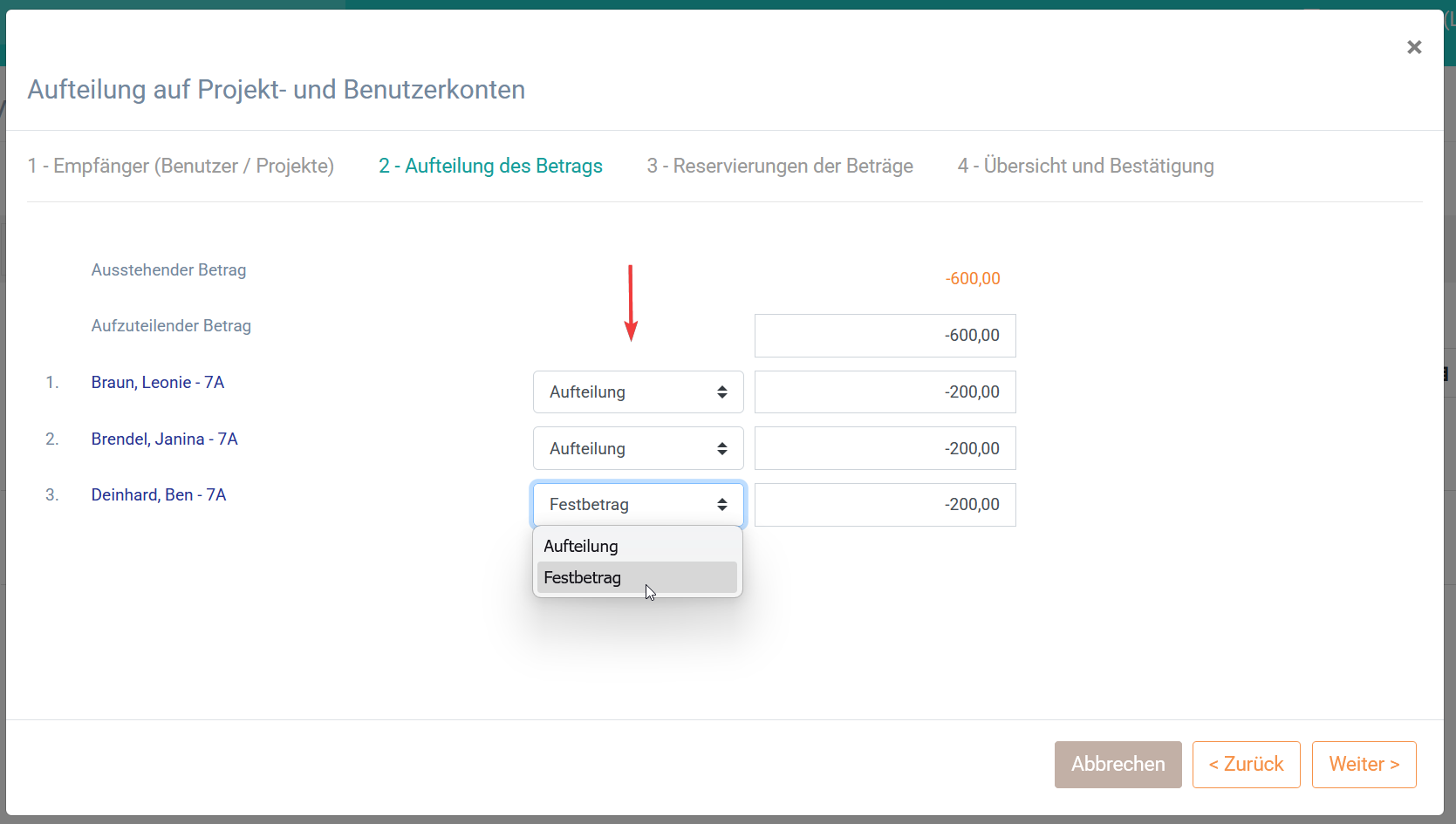Edit the amount field for Brendel, Janina
Image resolution: width=1456 pixels, height=824 pixels.
[x=885, y=449]
